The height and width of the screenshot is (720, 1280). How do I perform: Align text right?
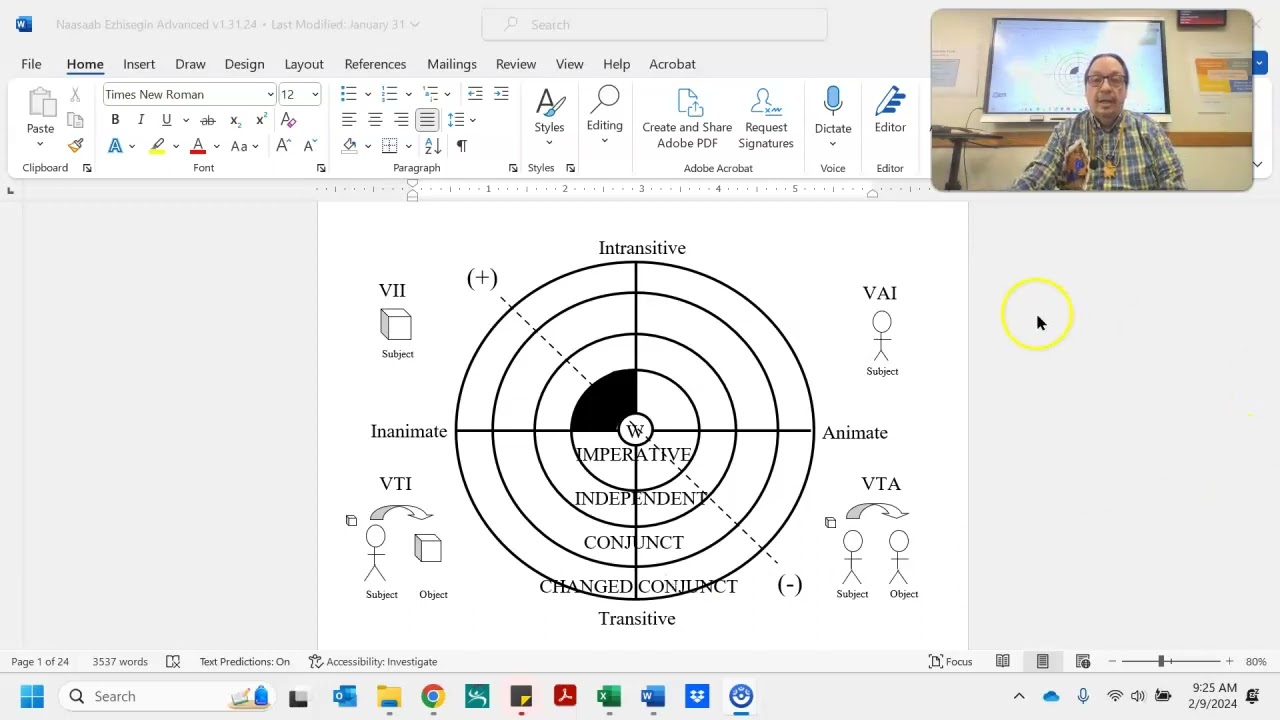tap(401, 120)
